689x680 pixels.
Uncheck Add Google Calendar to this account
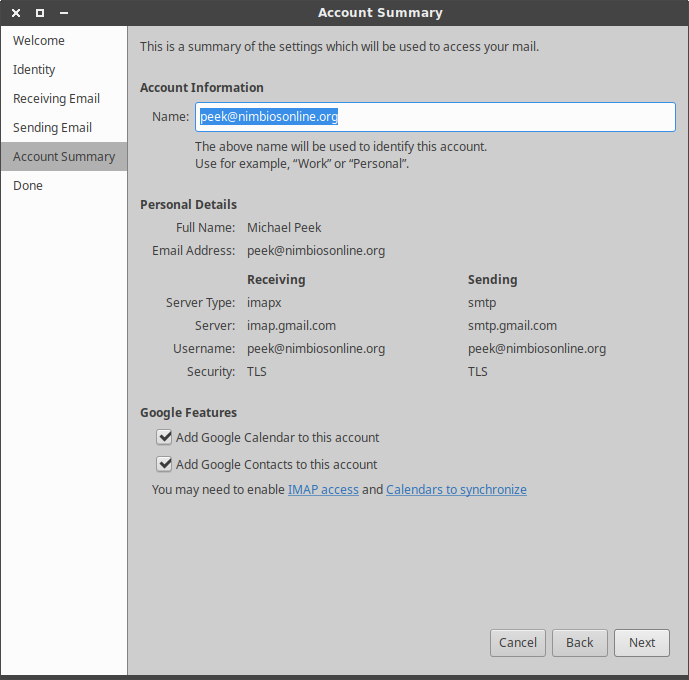tap(164, 437)
